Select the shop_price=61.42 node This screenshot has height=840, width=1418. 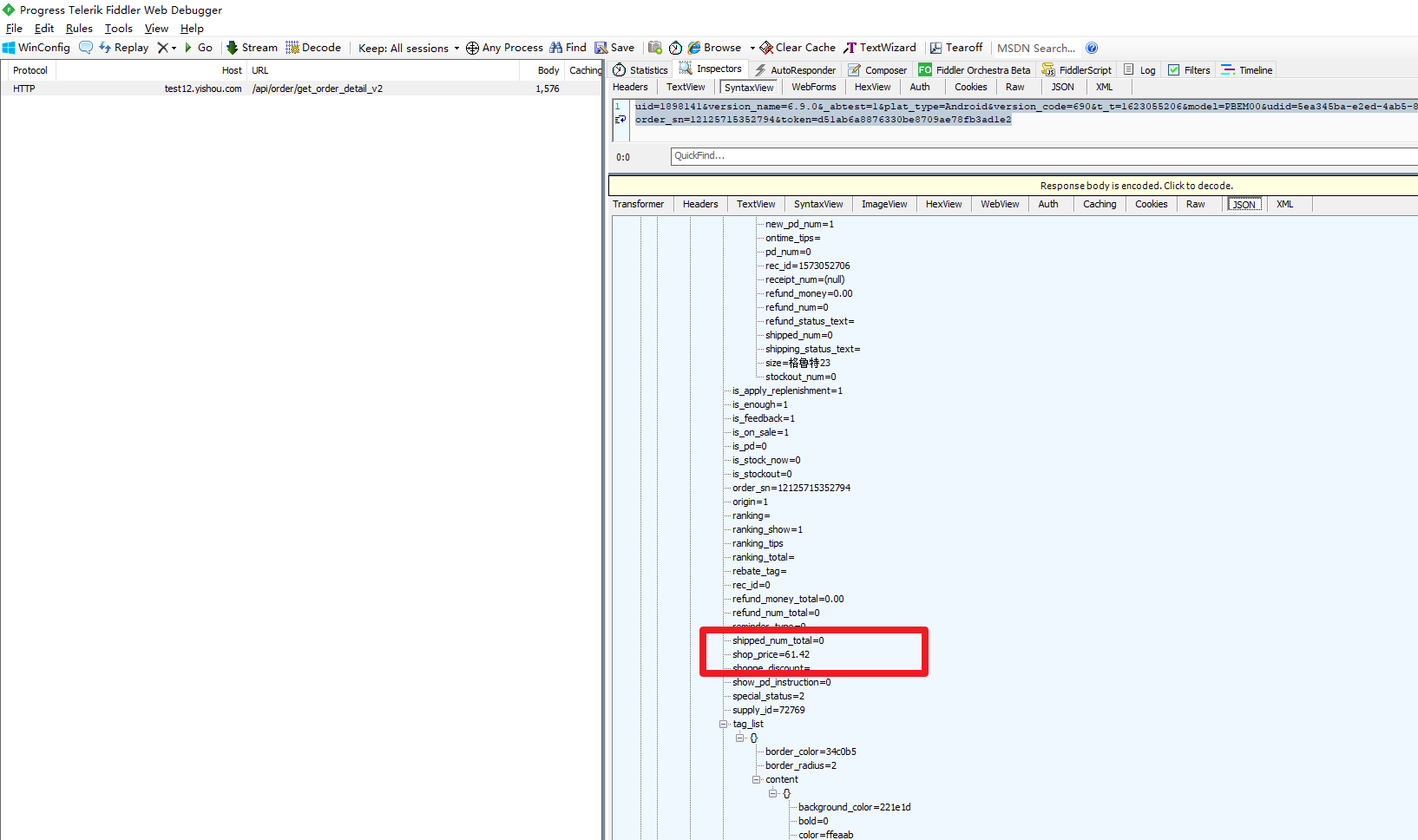tap(771, 654)
